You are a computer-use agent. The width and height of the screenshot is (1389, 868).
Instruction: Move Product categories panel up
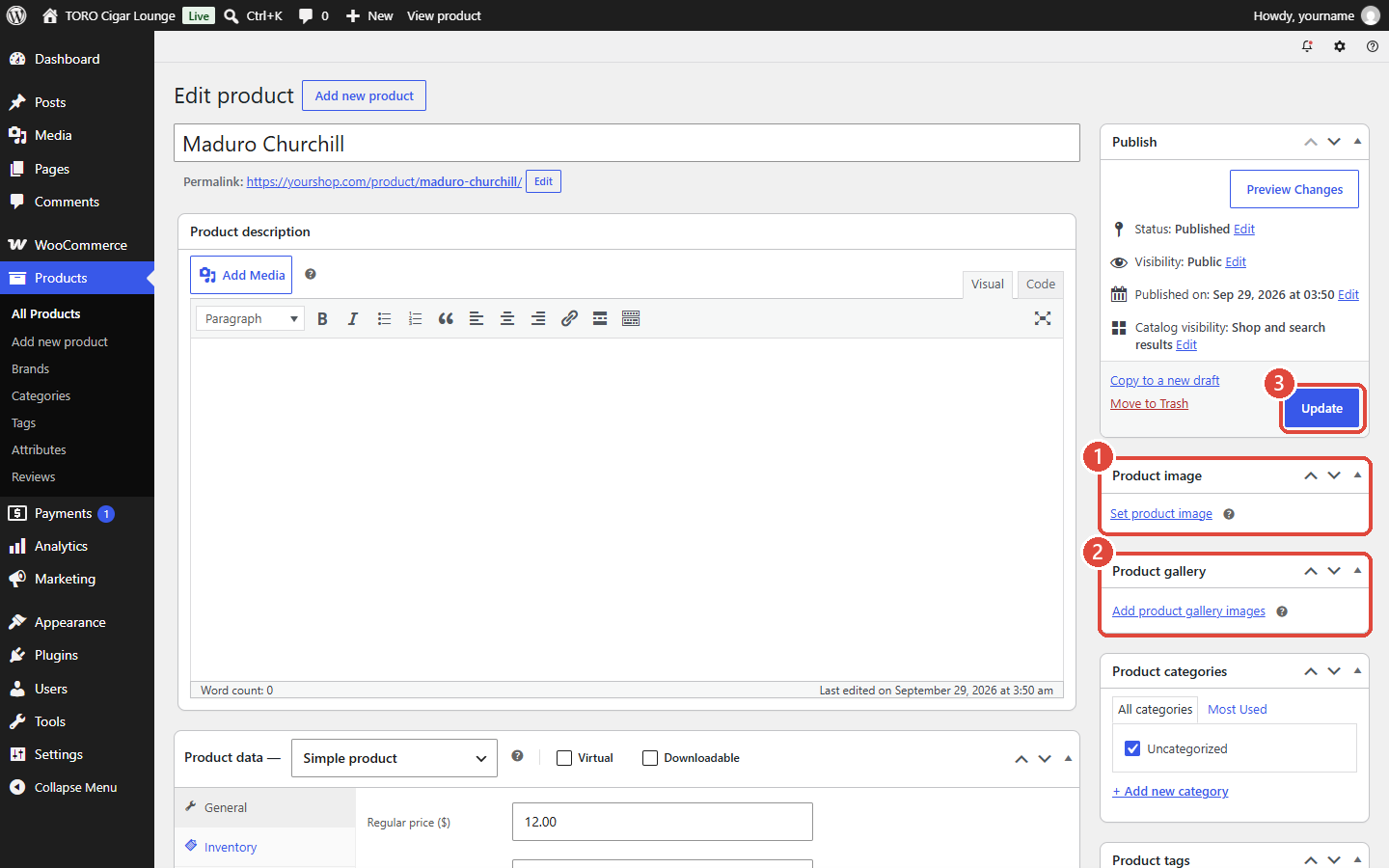click(x=1311, y=671)
